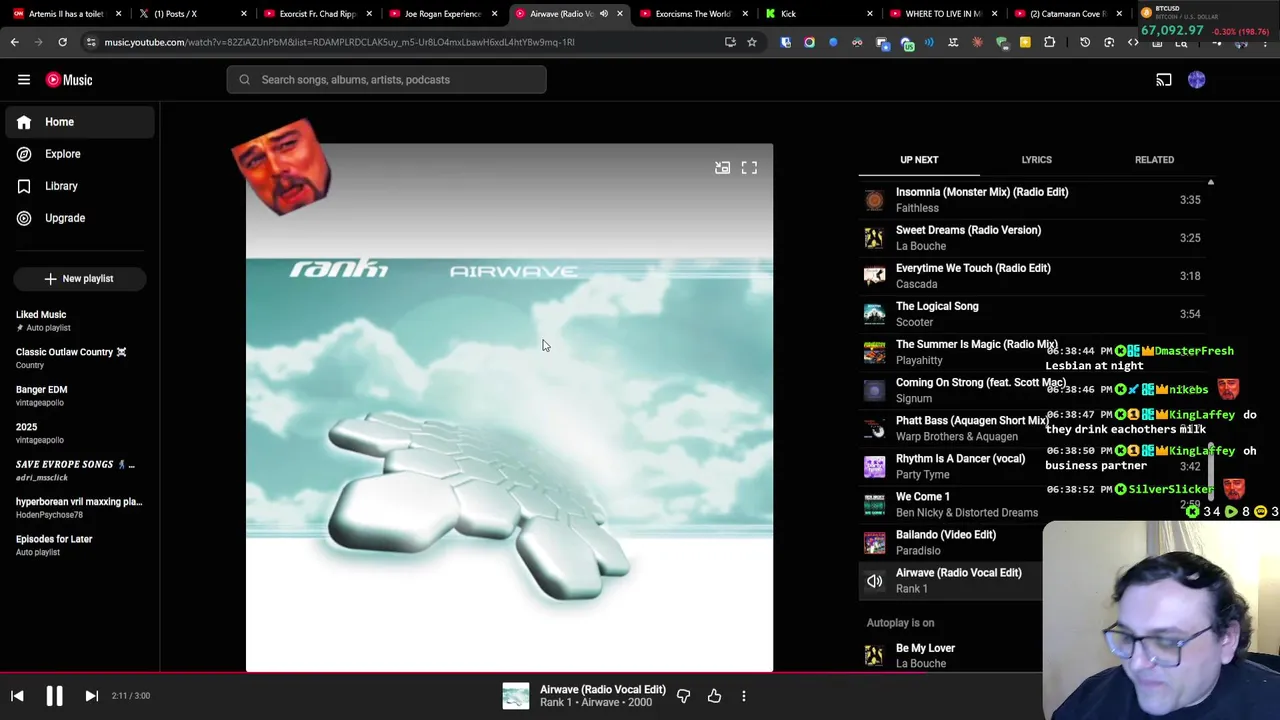Pause the current song
This screenshot has height=720, width=1280.
click(x=54, y=696)
